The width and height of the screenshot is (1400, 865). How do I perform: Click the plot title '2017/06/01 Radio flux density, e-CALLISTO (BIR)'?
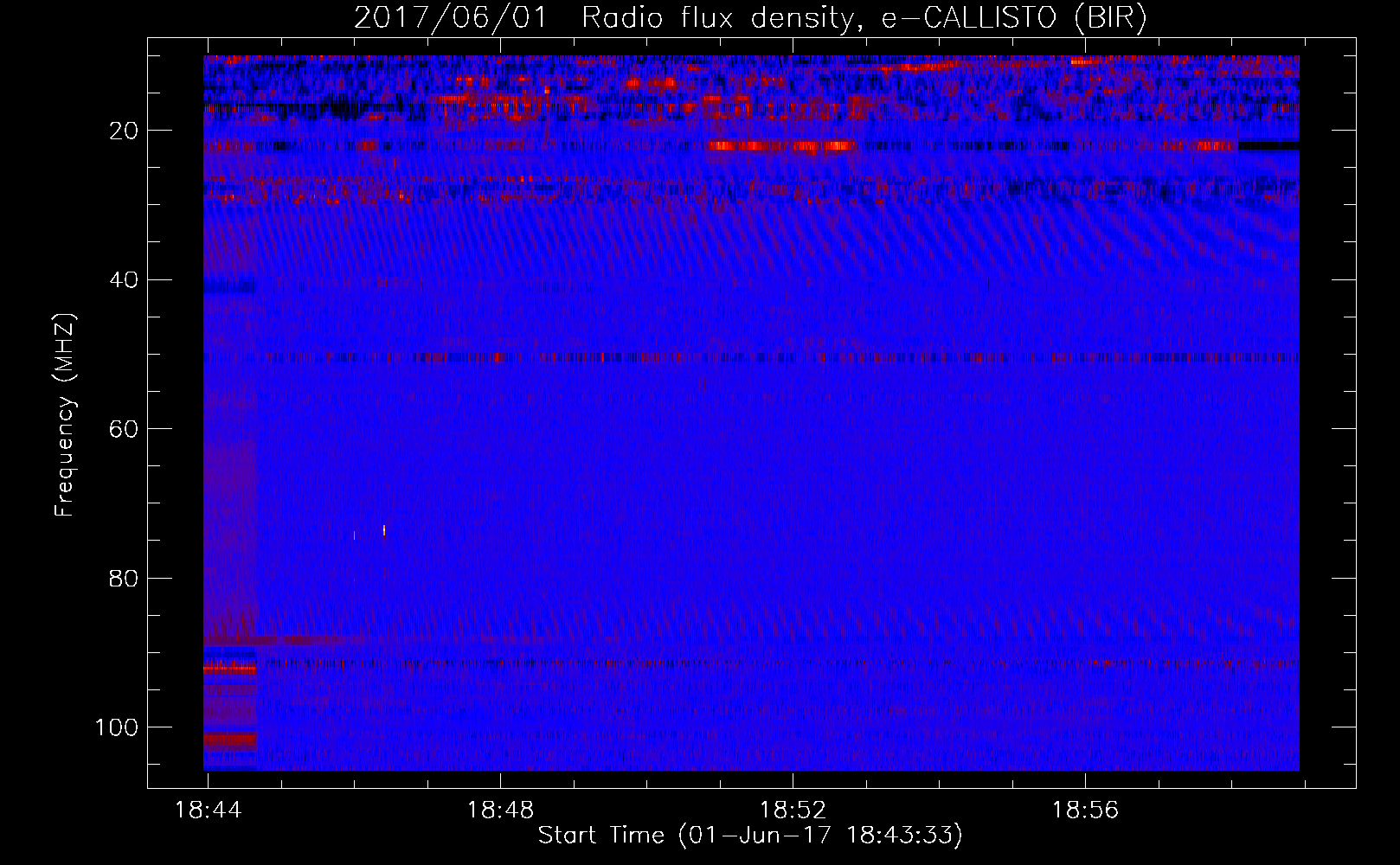tap(750, 18)
